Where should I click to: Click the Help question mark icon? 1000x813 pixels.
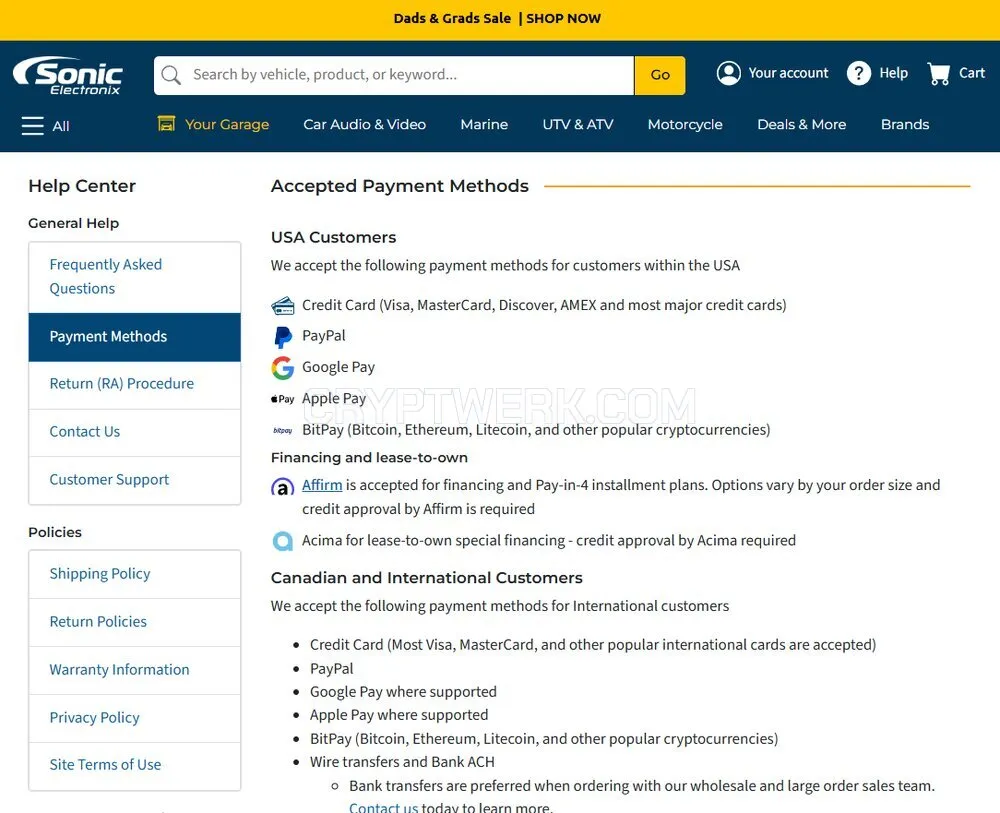tap(858, 73)
